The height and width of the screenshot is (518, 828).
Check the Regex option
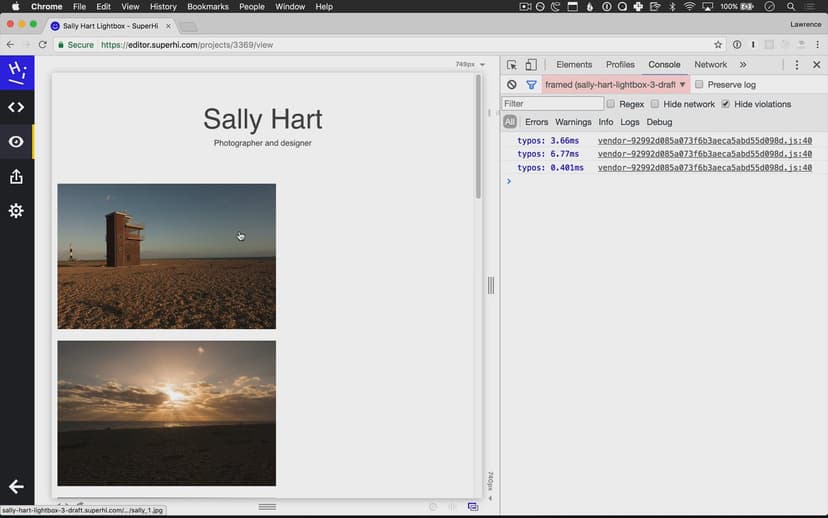(611, 104)
